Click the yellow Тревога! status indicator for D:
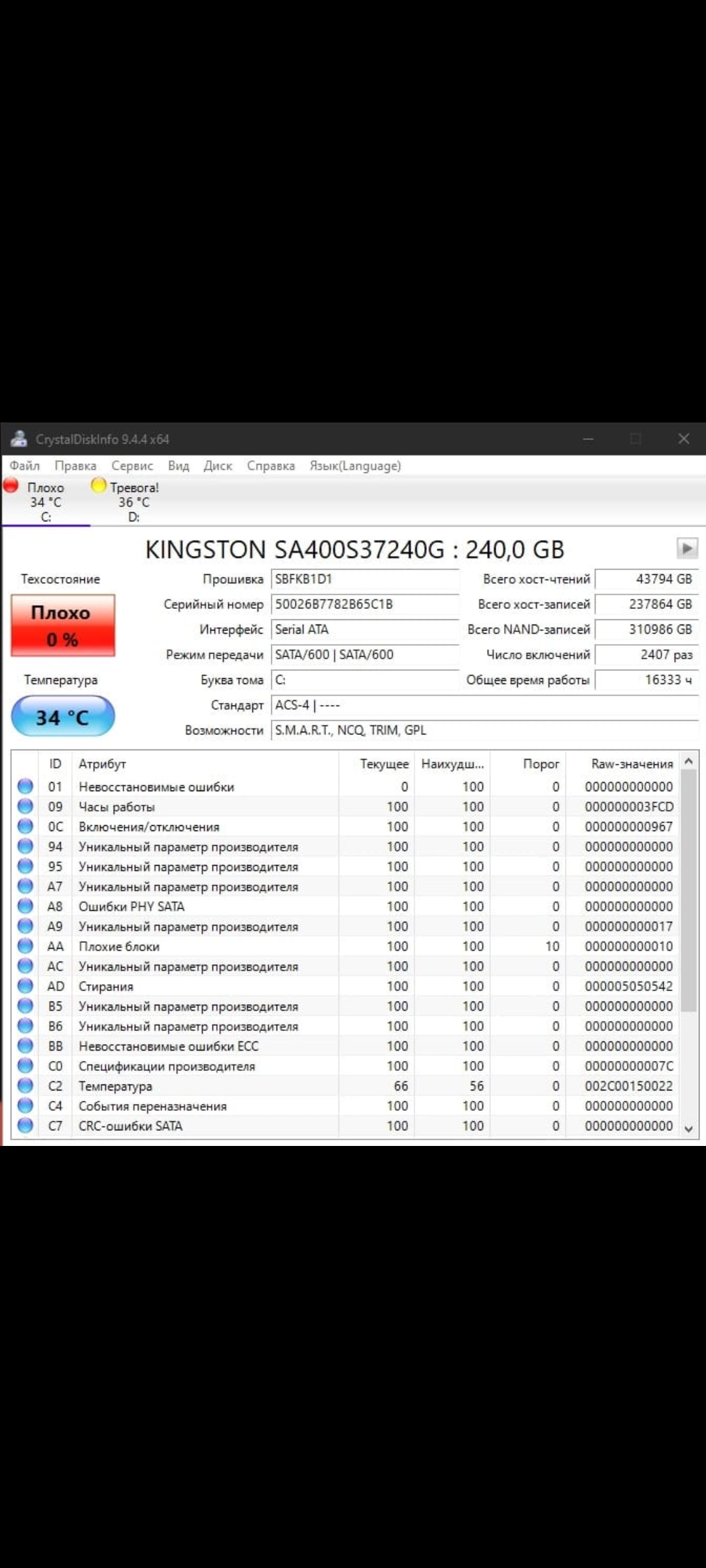 click(x=99, y=485)
